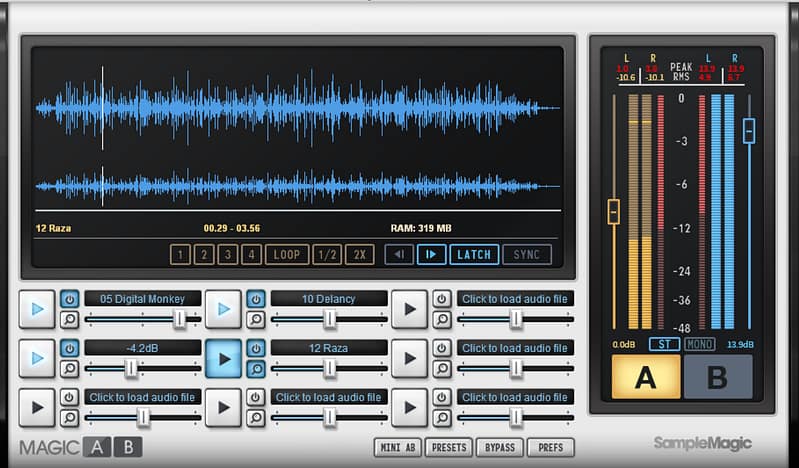This screenshot has height=468, width=799.
Task: Click the lower waveform in the display
Action: click(298, 187)
